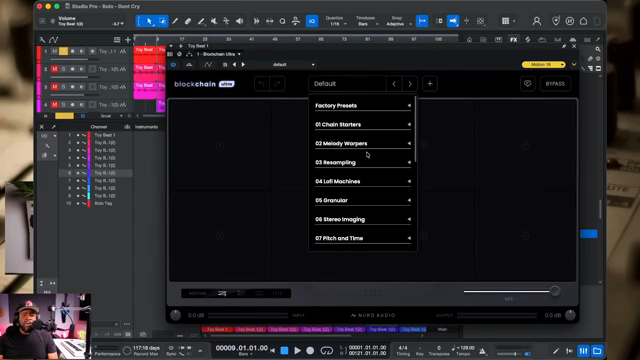Mute track 2

pyautogui.click(x=54, y=69)
